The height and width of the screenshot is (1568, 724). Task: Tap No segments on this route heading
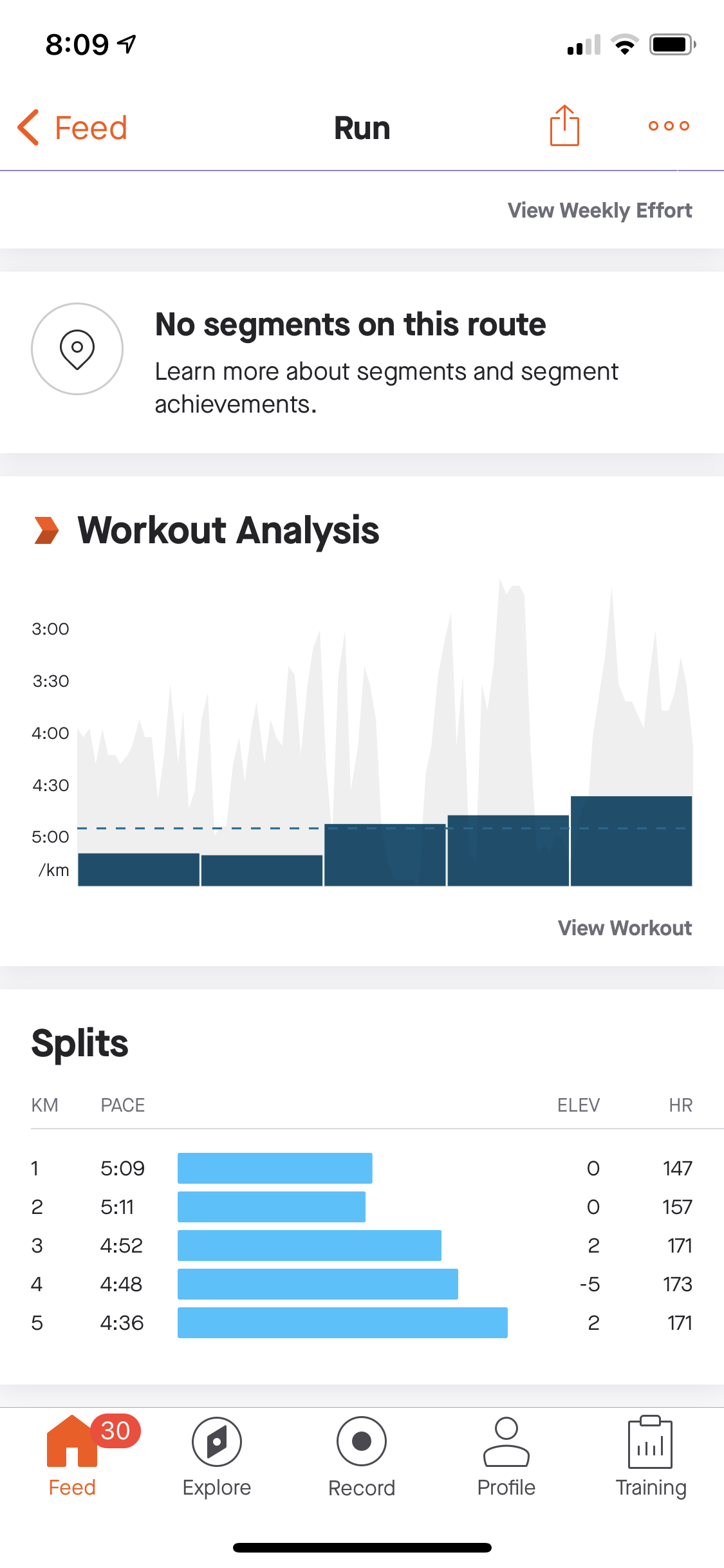click(x=350, y=324)
